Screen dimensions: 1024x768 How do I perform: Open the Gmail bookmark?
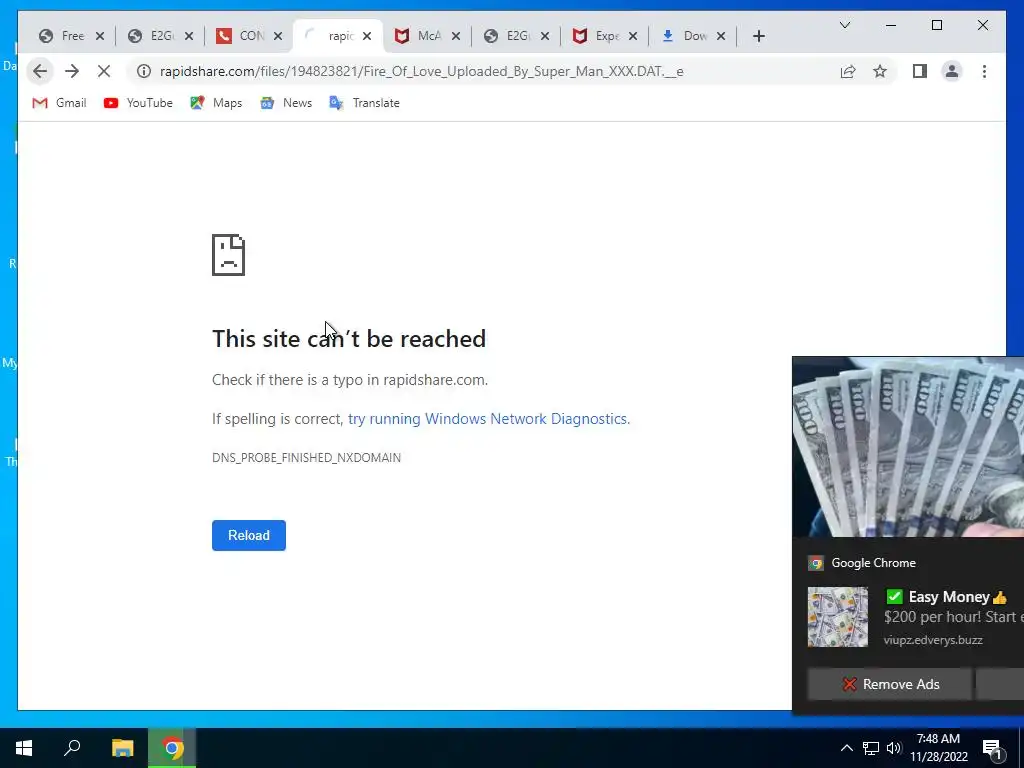[59, 103]
